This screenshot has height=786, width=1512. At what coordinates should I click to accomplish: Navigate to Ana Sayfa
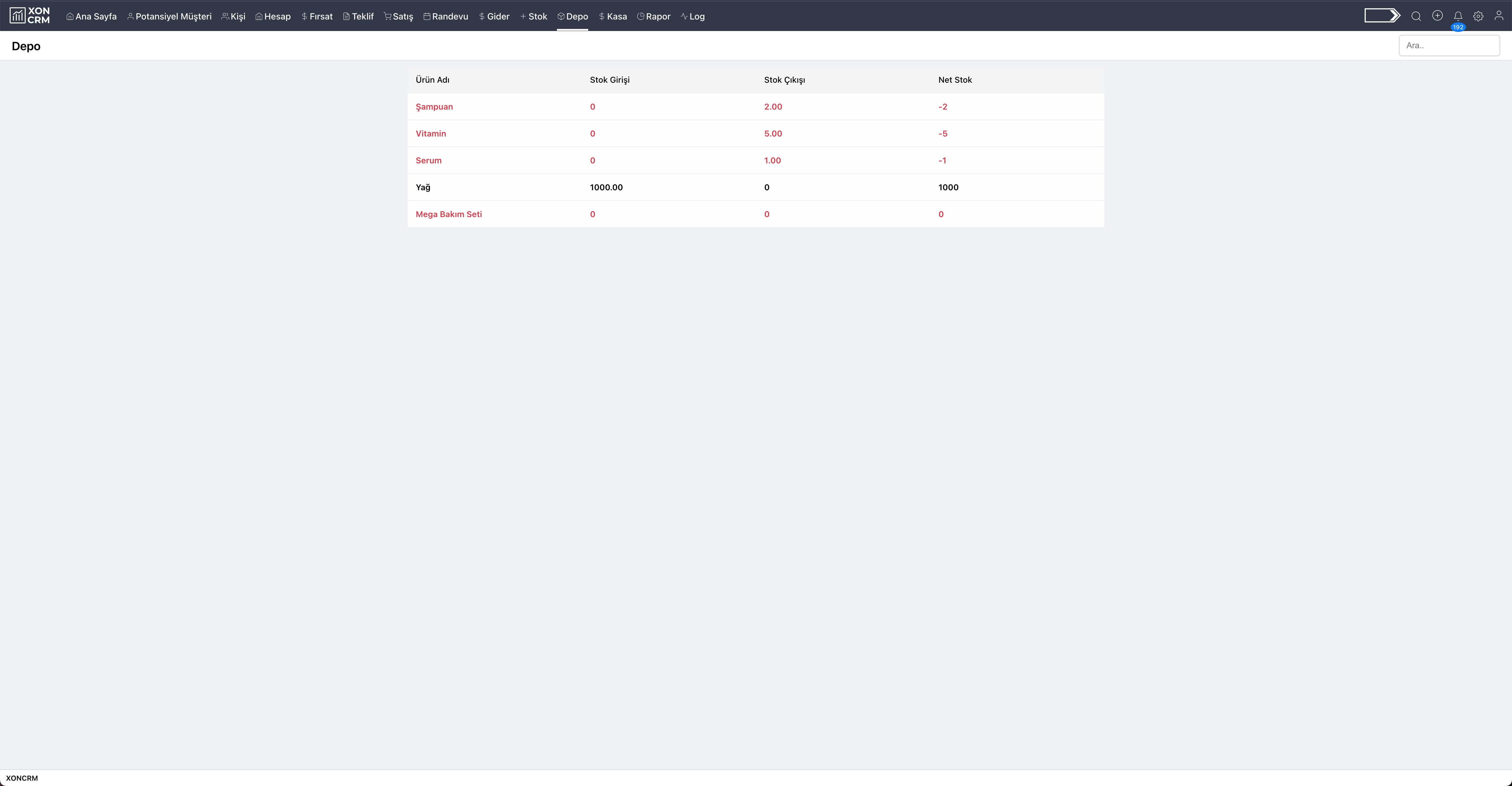point(91,16)
